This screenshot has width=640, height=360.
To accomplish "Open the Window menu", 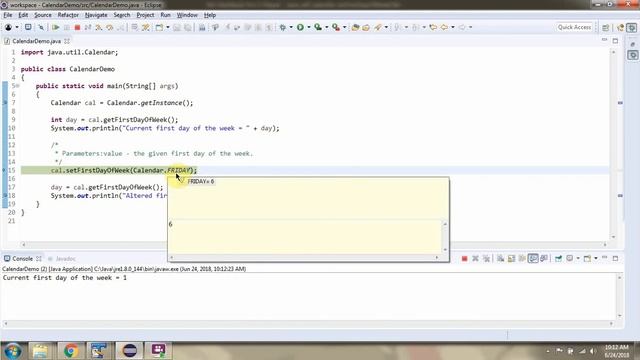I will pyautogui.click(x=187, y=15).
